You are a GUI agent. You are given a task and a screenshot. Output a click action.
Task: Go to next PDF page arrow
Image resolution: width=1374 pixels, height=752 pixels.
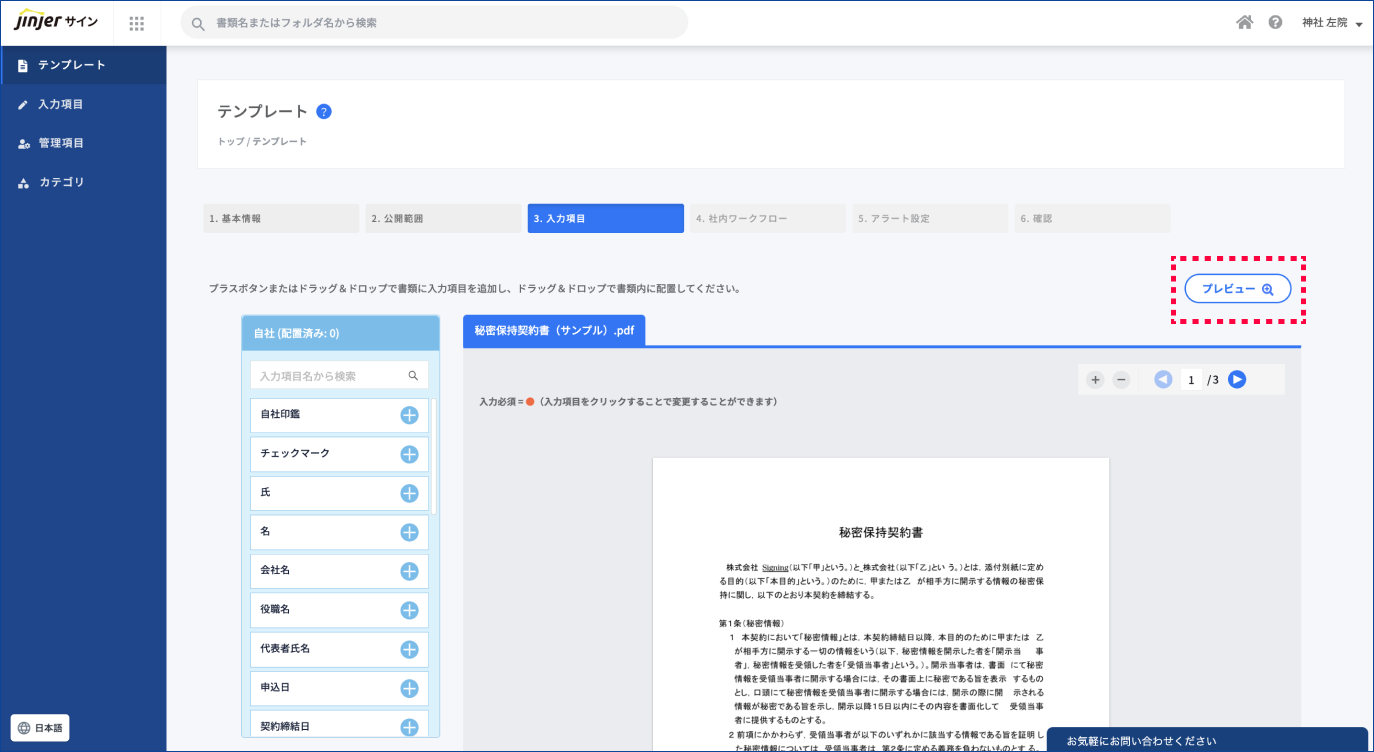pyautogui.click(x=1237, y=379)
